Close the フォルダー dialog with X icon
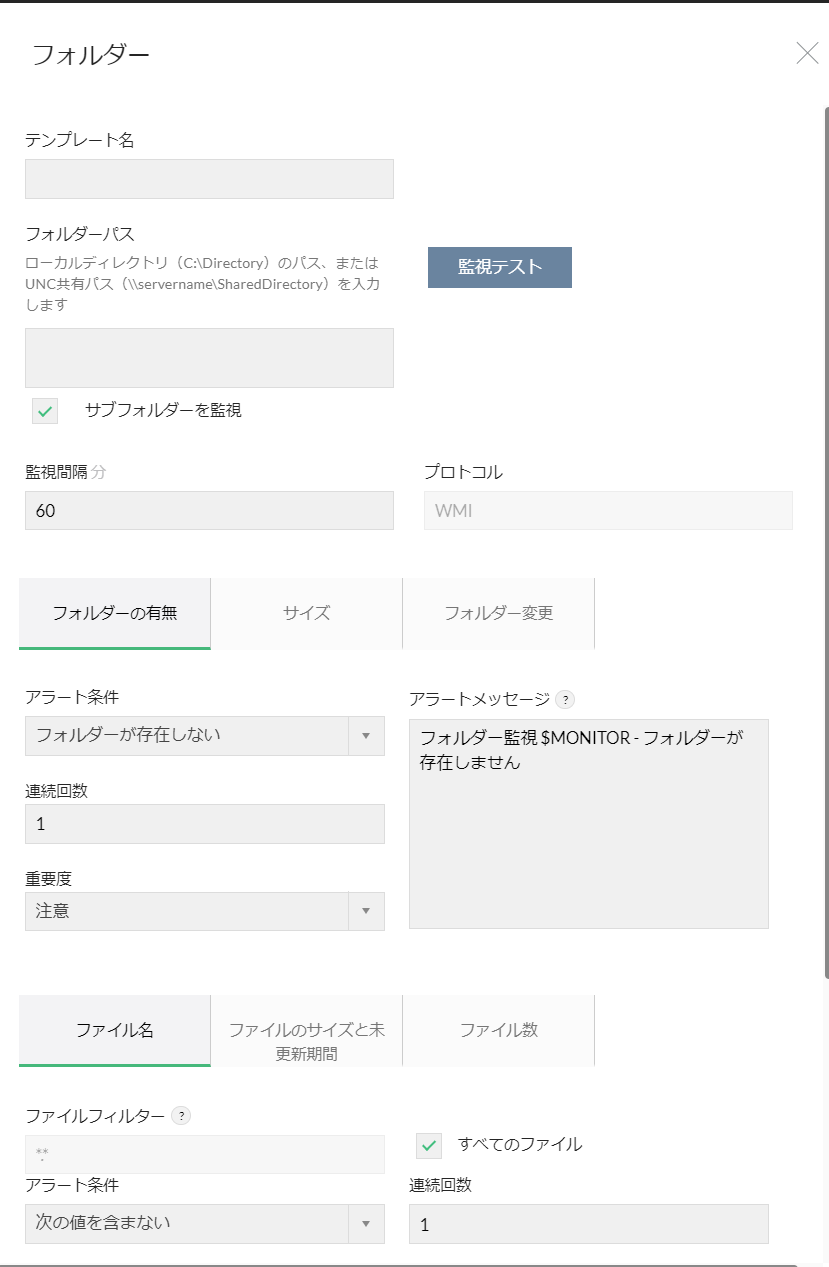829x1267 pixels. tap(807, 54)
